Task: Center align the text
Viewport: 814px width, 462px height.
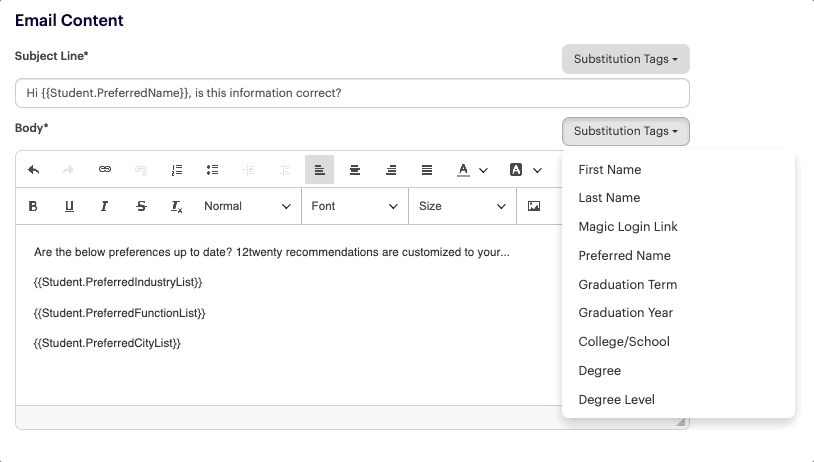Action: click(x=355, y=170)
